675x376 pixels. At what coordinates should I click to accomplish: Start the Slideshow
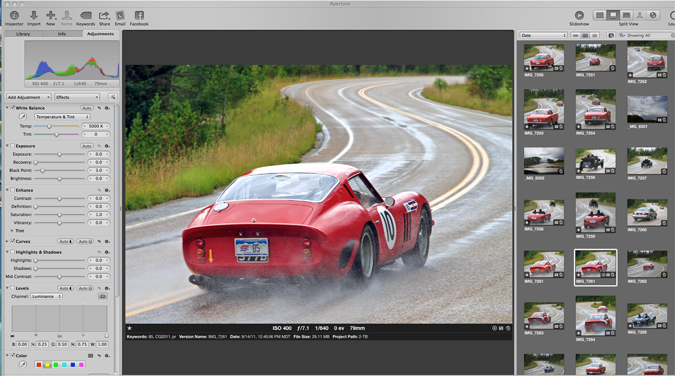[x=579, y=16]
